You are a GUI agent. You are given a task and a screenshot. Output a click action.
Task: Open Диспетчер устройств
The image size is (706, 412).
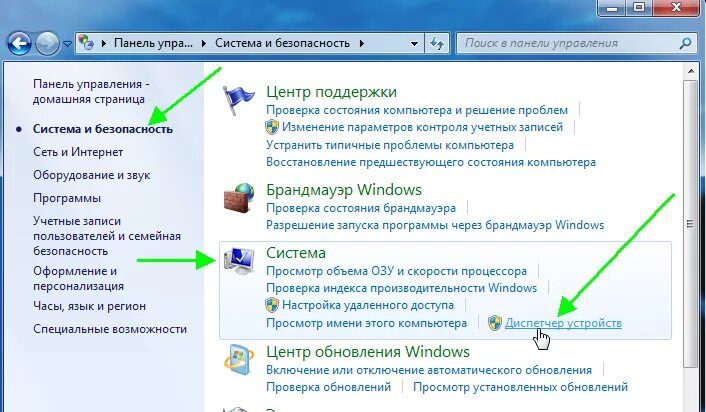pos(563,323)
